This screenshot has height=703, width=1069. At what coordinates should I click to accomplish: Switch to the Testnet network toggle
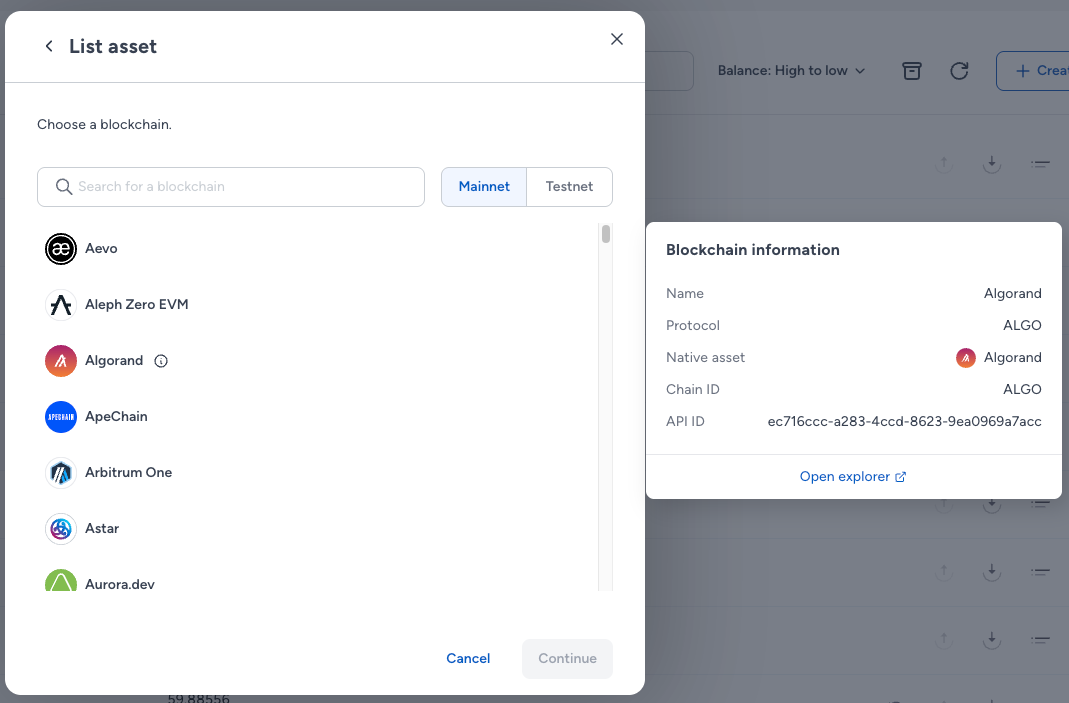(569, 186)
